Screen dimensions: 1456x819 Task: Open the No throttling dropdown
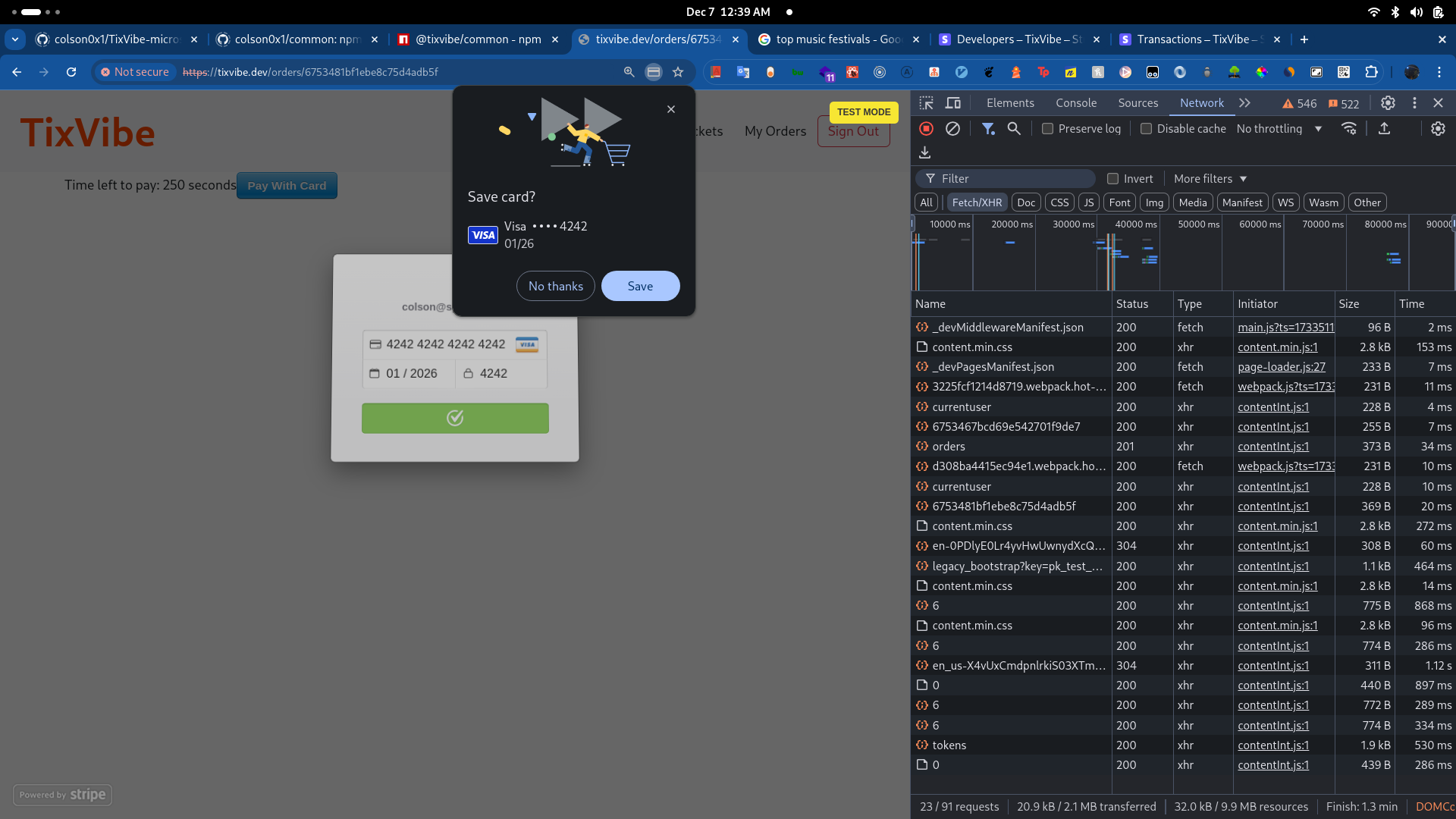(x=1279, y=129)
